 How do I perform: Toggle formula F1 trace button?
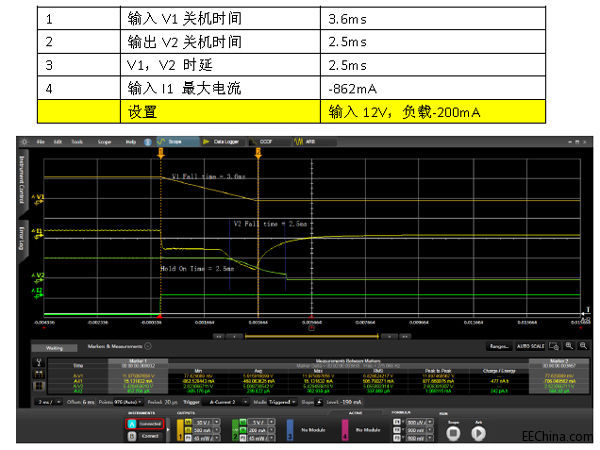397,422
